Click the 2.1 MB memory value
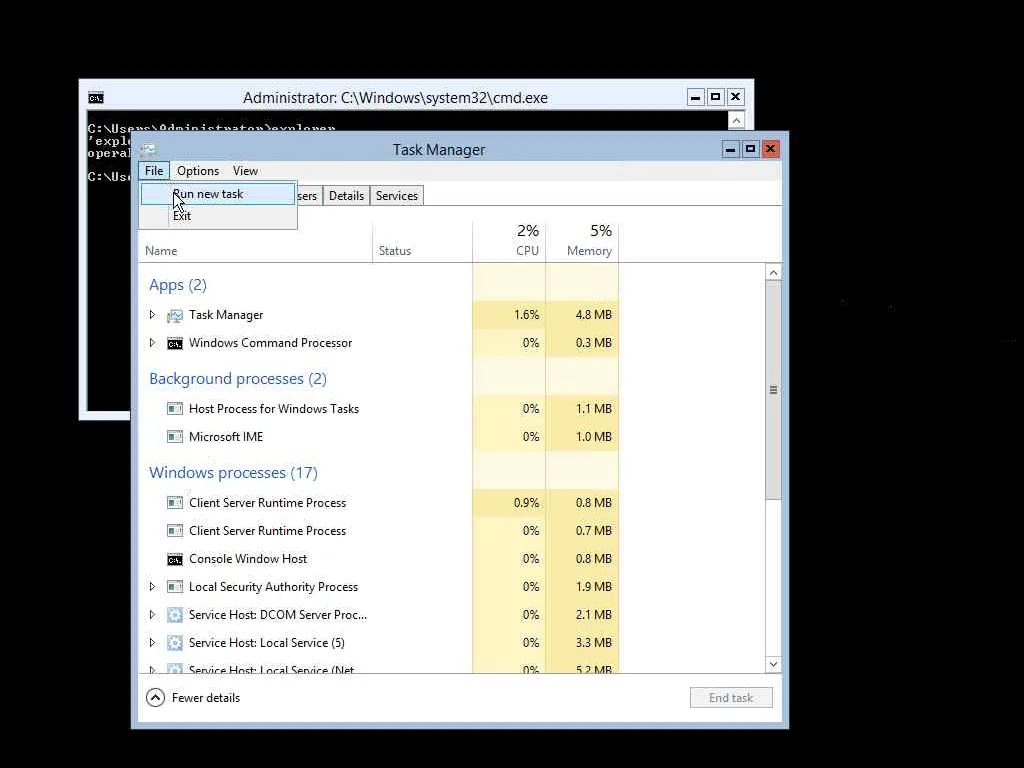This screenshot has width=1024, height=768. pos(594,615)
